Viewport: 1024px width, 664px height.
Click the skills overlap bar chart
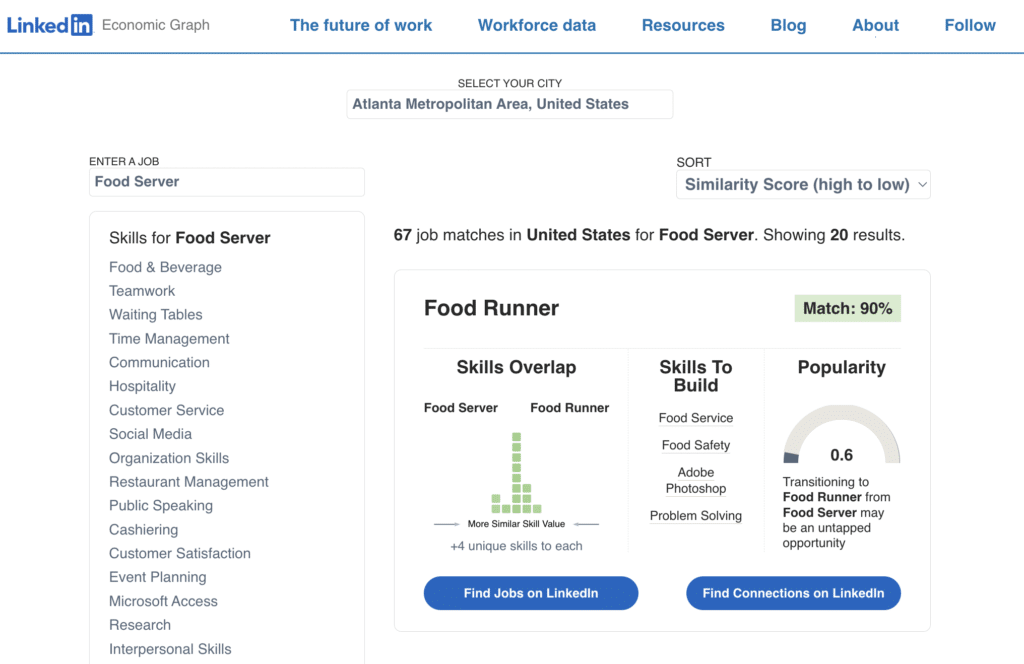(x=516, y=473)
